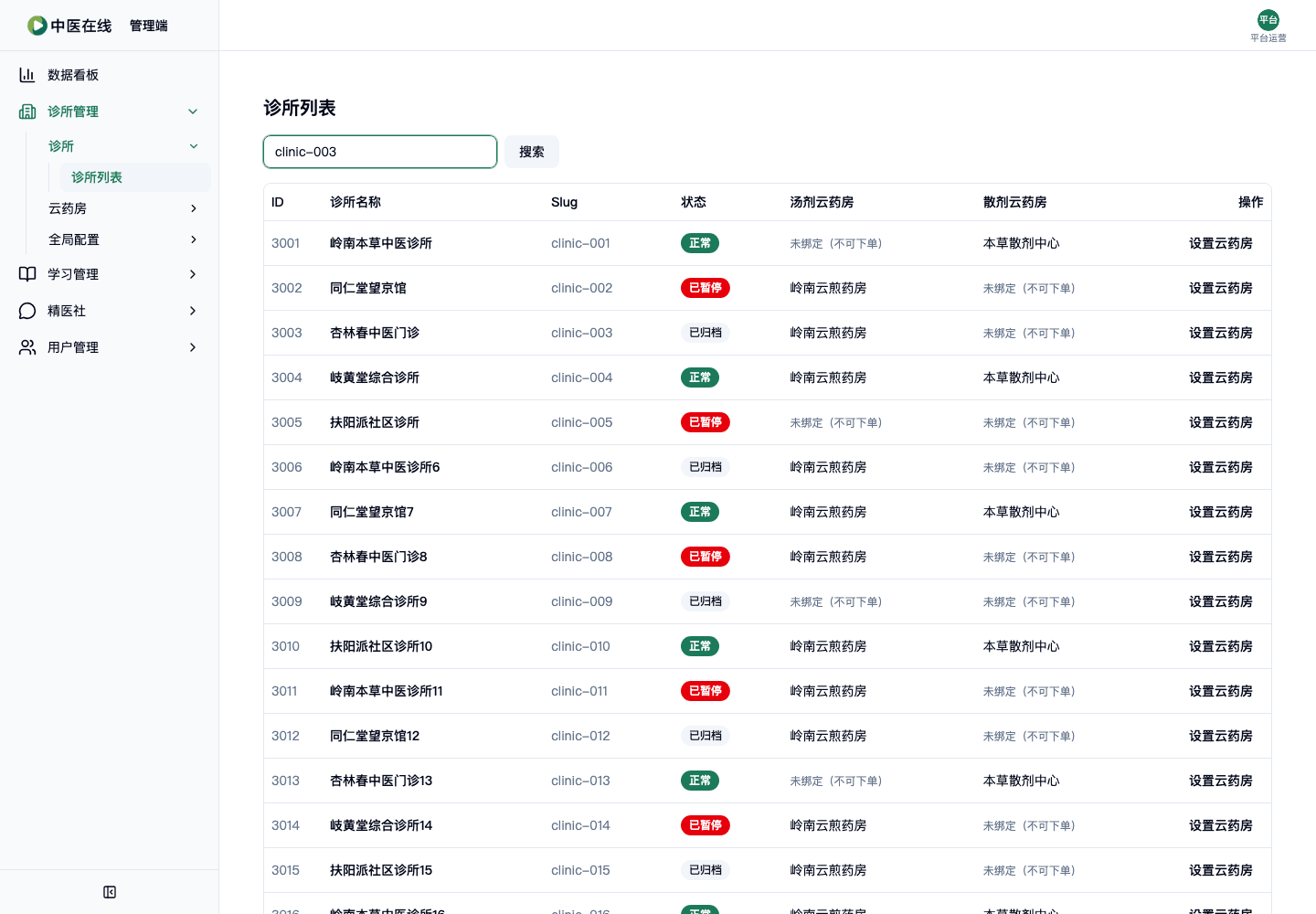Click the ID 3010 cell

(285, 646)
